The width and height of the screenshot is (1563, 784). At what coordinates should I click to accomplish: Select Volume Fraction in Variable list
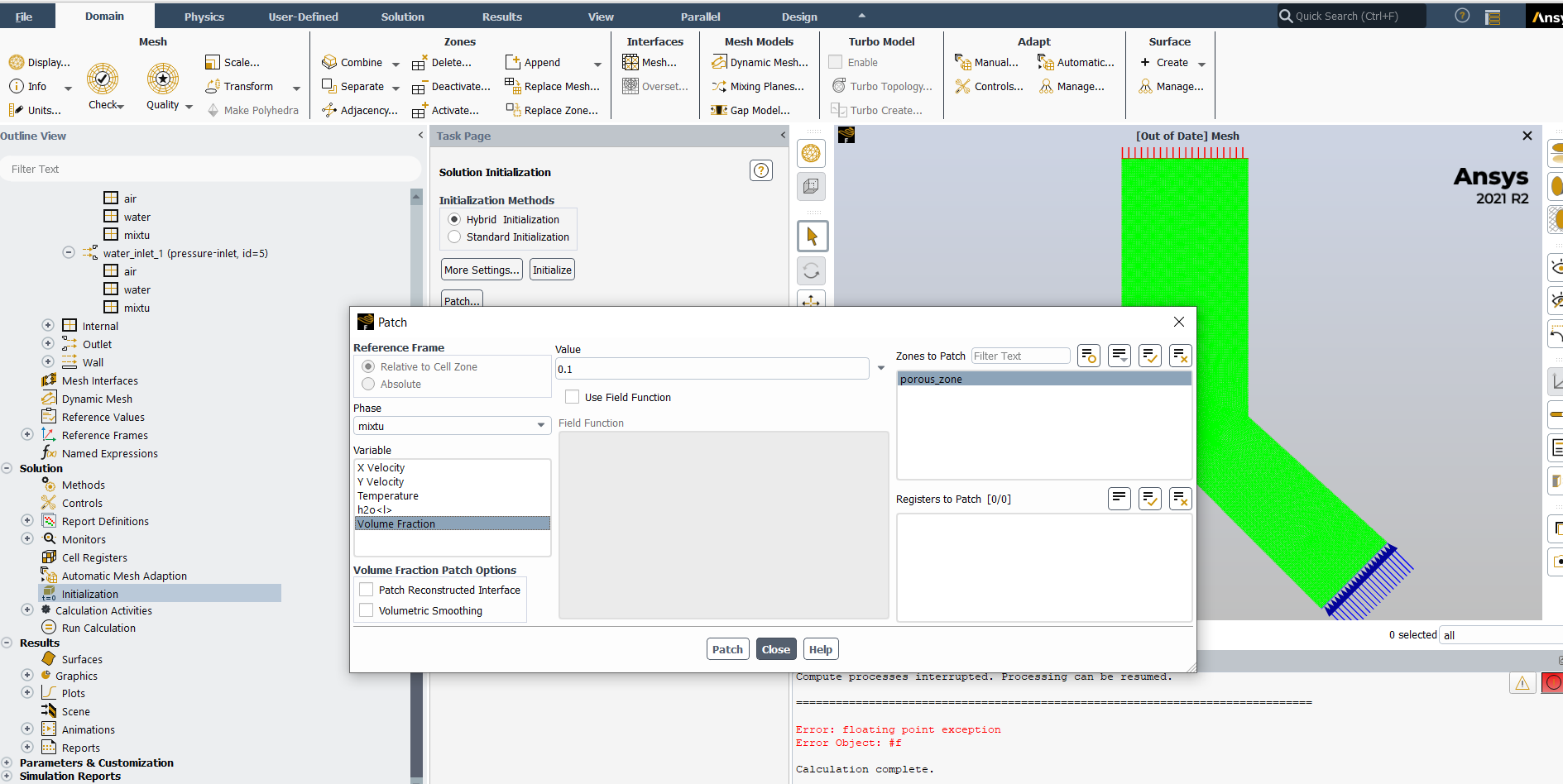tap(453, 523)
